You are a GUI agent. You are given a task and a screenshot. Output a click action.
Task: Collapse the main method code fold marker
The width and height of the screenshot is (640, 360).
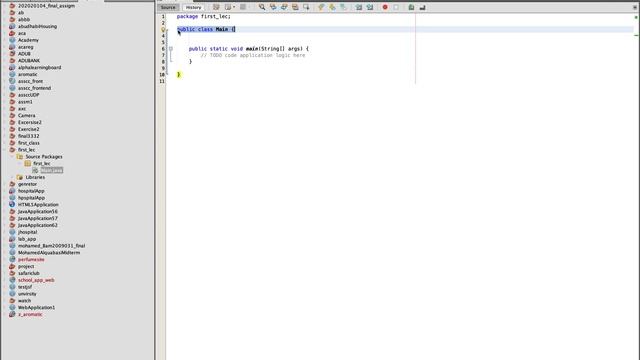[171, 49]
